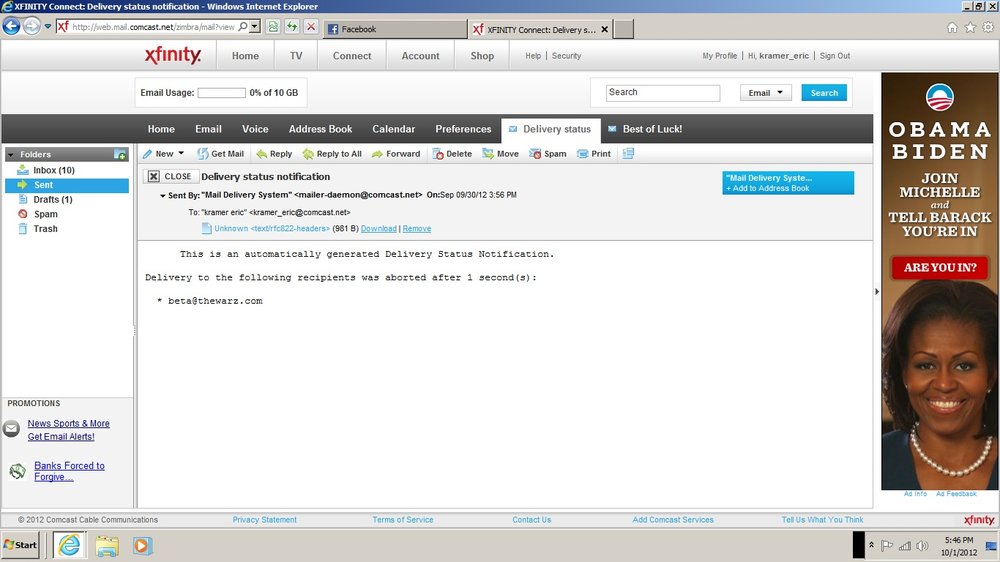Open the Trash folder
Image resolution: width=1000 pixels, height=562 pixels.
(x=45, y=229)
